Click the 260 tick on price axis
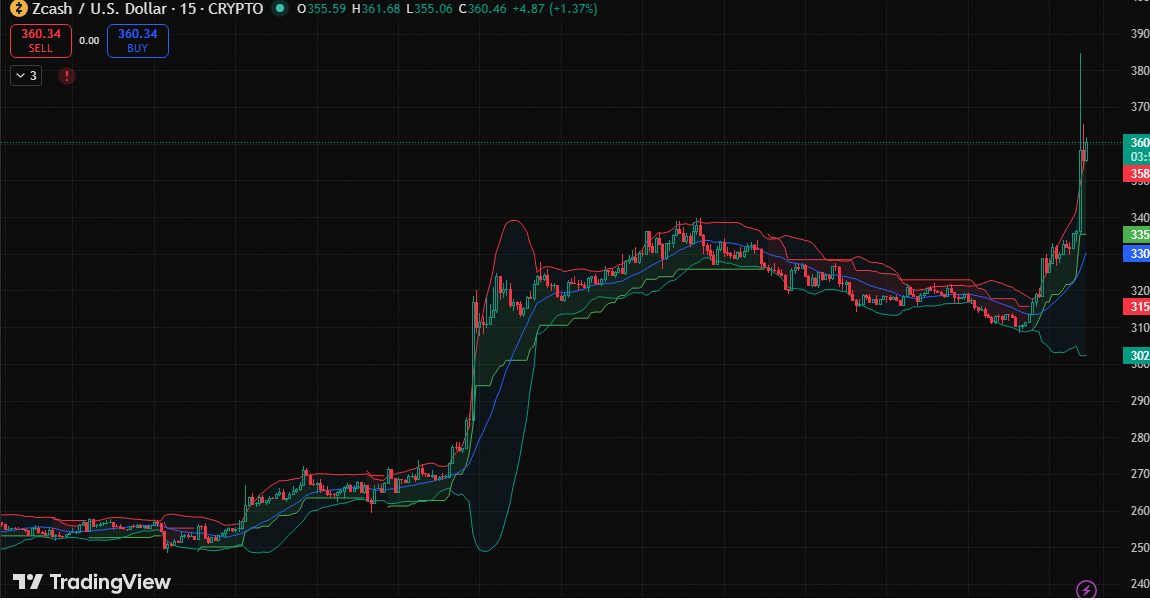The image size is (1150, 600). click(1140, 511)
